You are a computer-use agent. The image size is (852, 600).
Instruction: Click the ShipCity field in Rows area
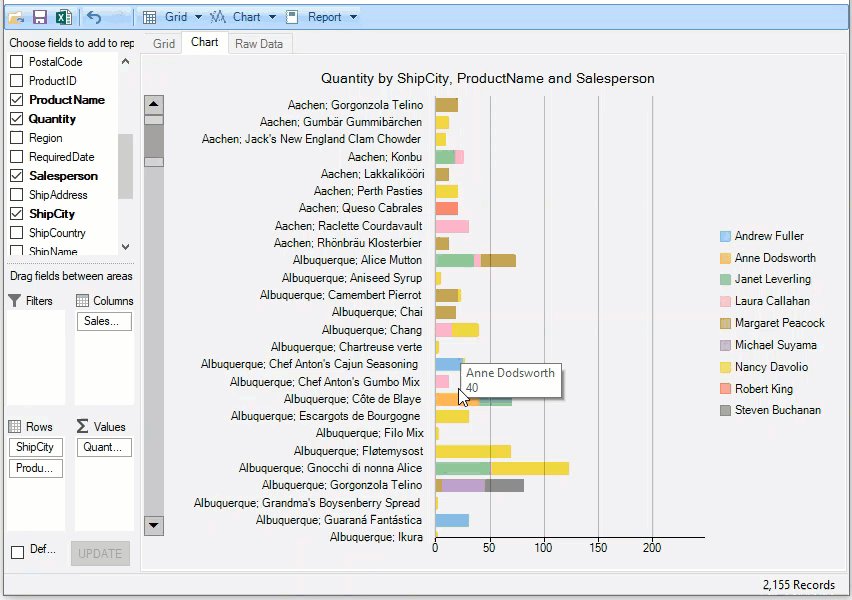coord(36,447)
